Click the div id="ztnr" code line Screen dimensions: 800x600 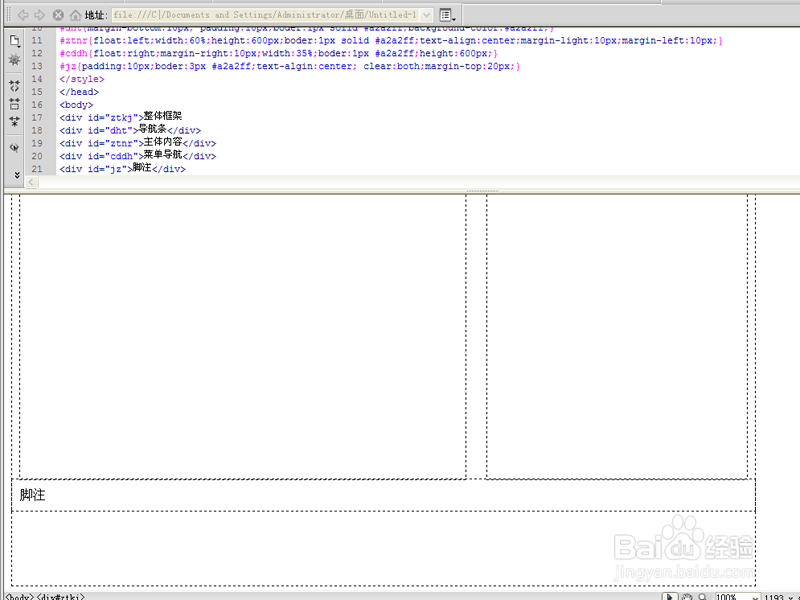coord(138,142)
